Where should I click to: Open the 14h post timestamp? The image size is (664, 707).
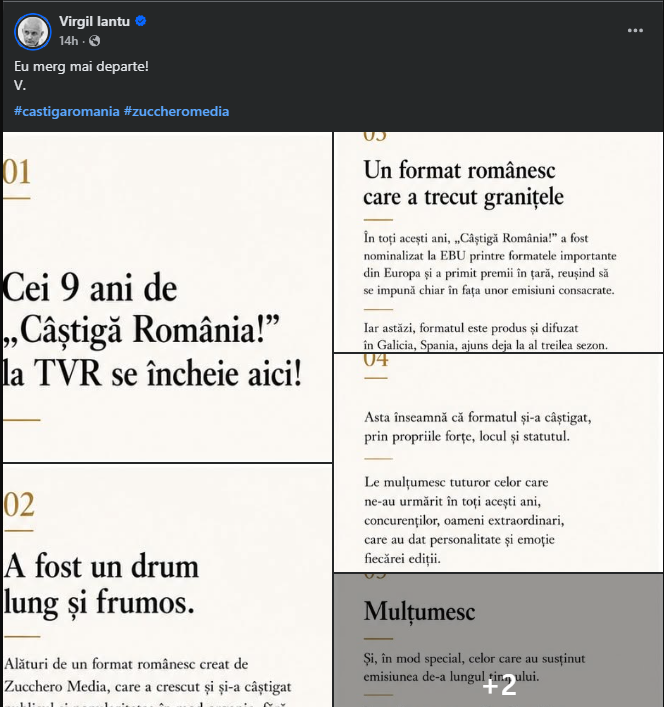(x=69, y=41)
